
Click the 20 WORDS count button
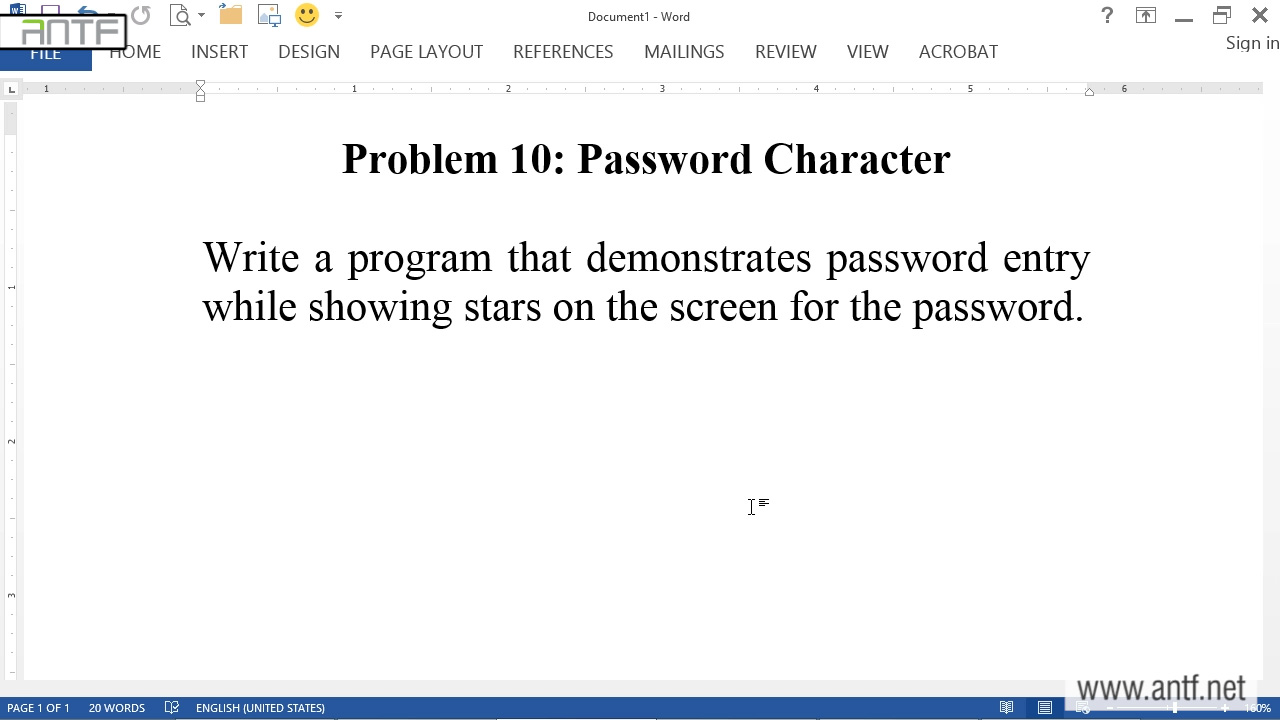(x=117, y=708)
